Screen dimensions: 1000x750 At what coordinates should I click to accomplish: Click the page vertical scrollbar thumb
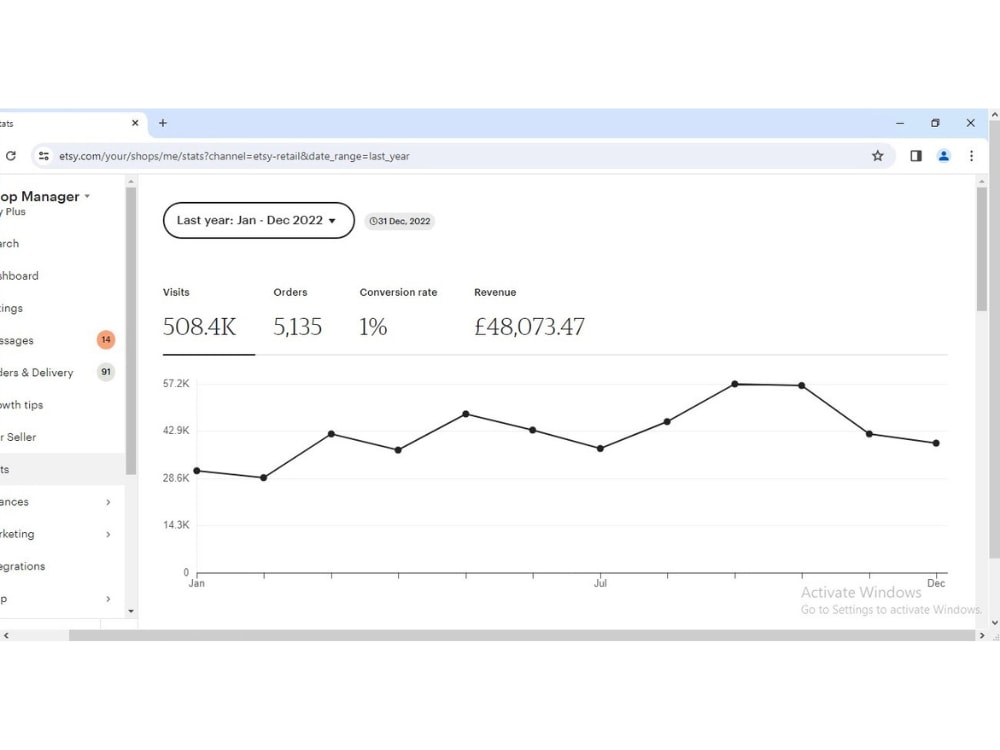[982, 249]
